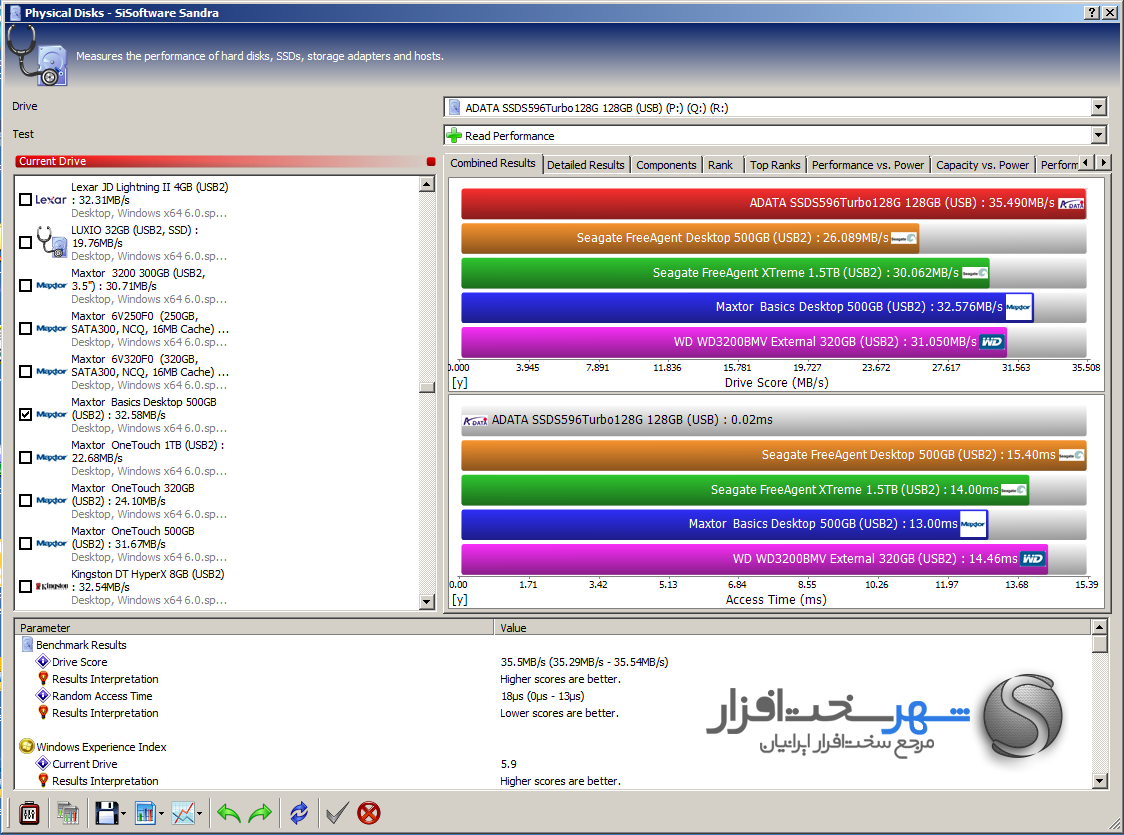Check the Kingston DT HyperX 8GB checkbox

(25, 586)
